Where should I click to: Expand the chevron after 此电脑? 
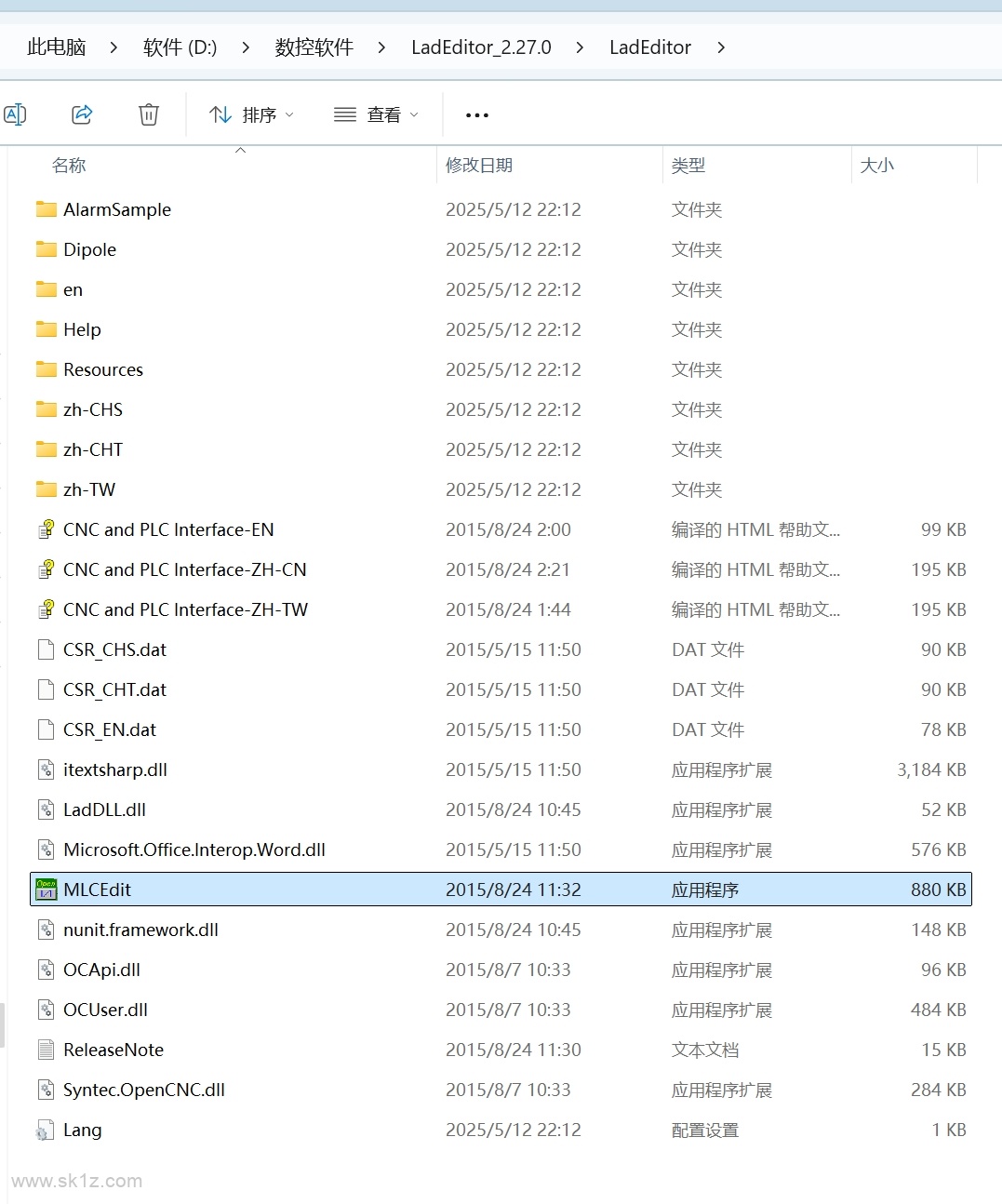[x=114, y=47]
